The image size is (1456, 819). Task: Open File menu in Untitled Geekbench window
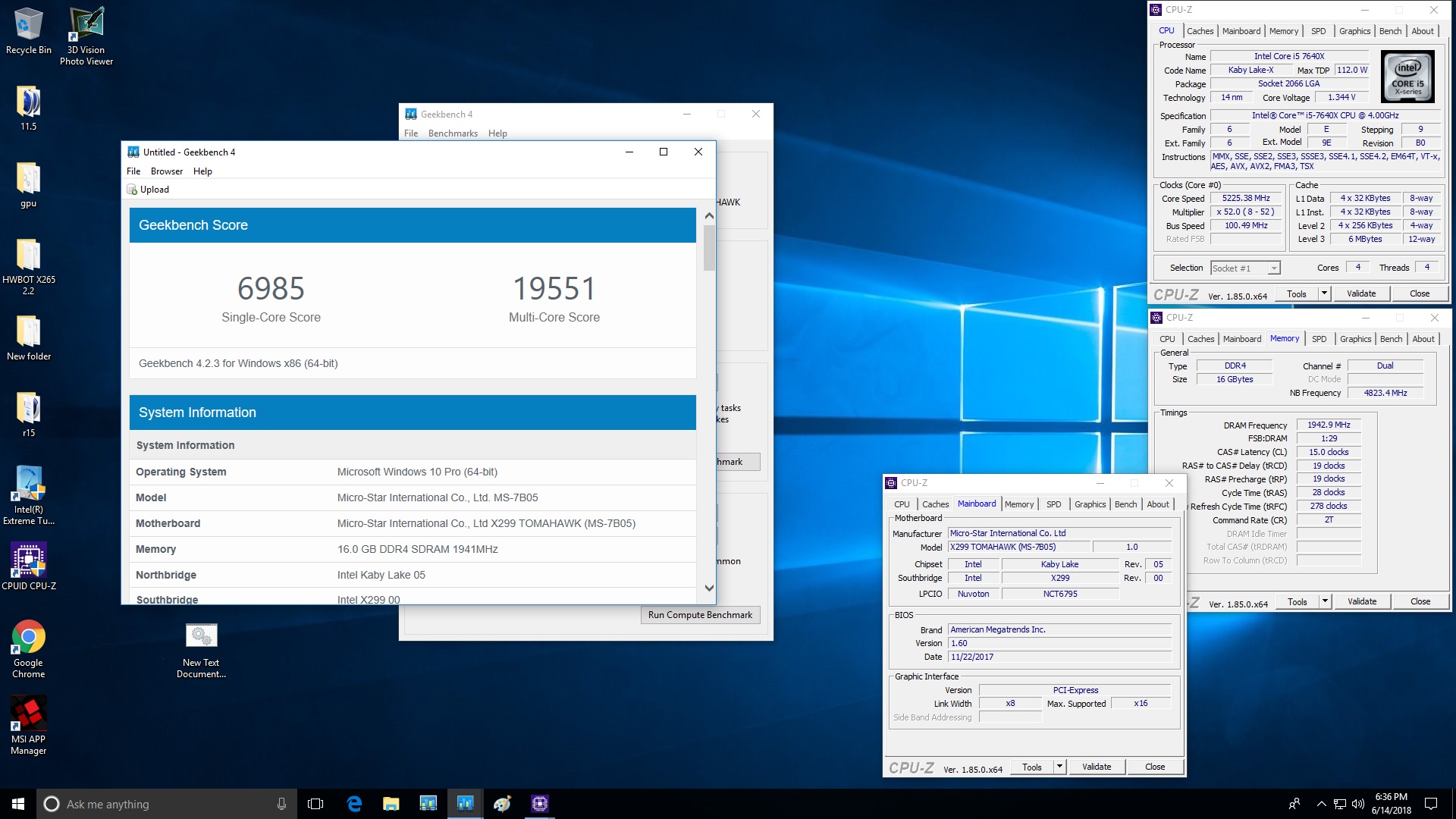point(133,171)
